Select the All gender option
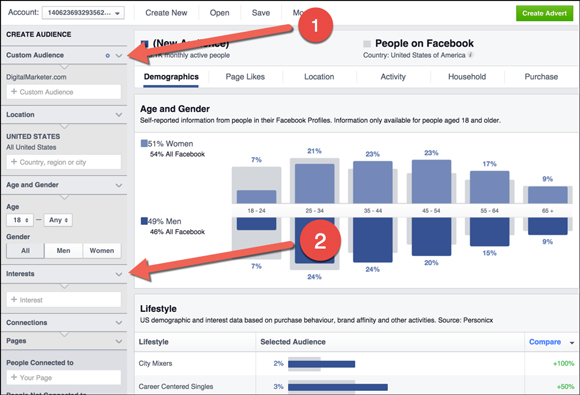The image size is (580, 395). tap(25, 251)
